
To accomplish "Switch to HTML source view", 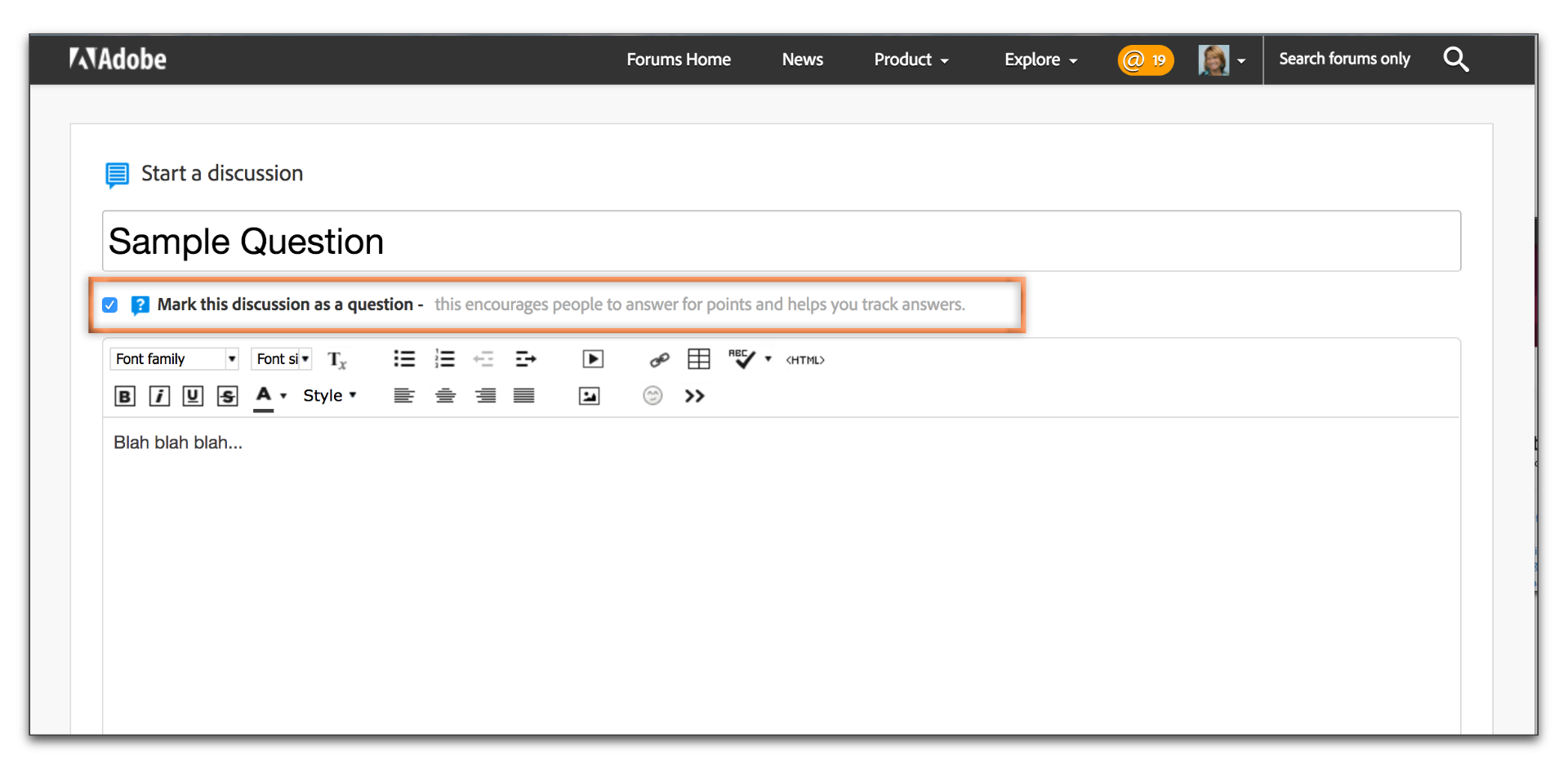I will 805,360.
